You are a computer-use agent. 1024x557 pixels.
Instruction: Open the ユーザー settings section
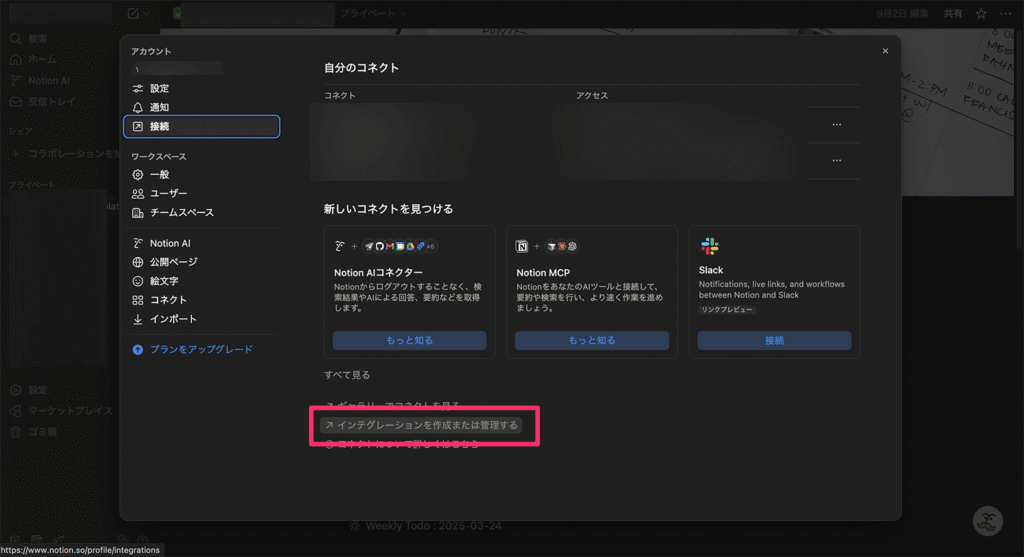(168, 193)
